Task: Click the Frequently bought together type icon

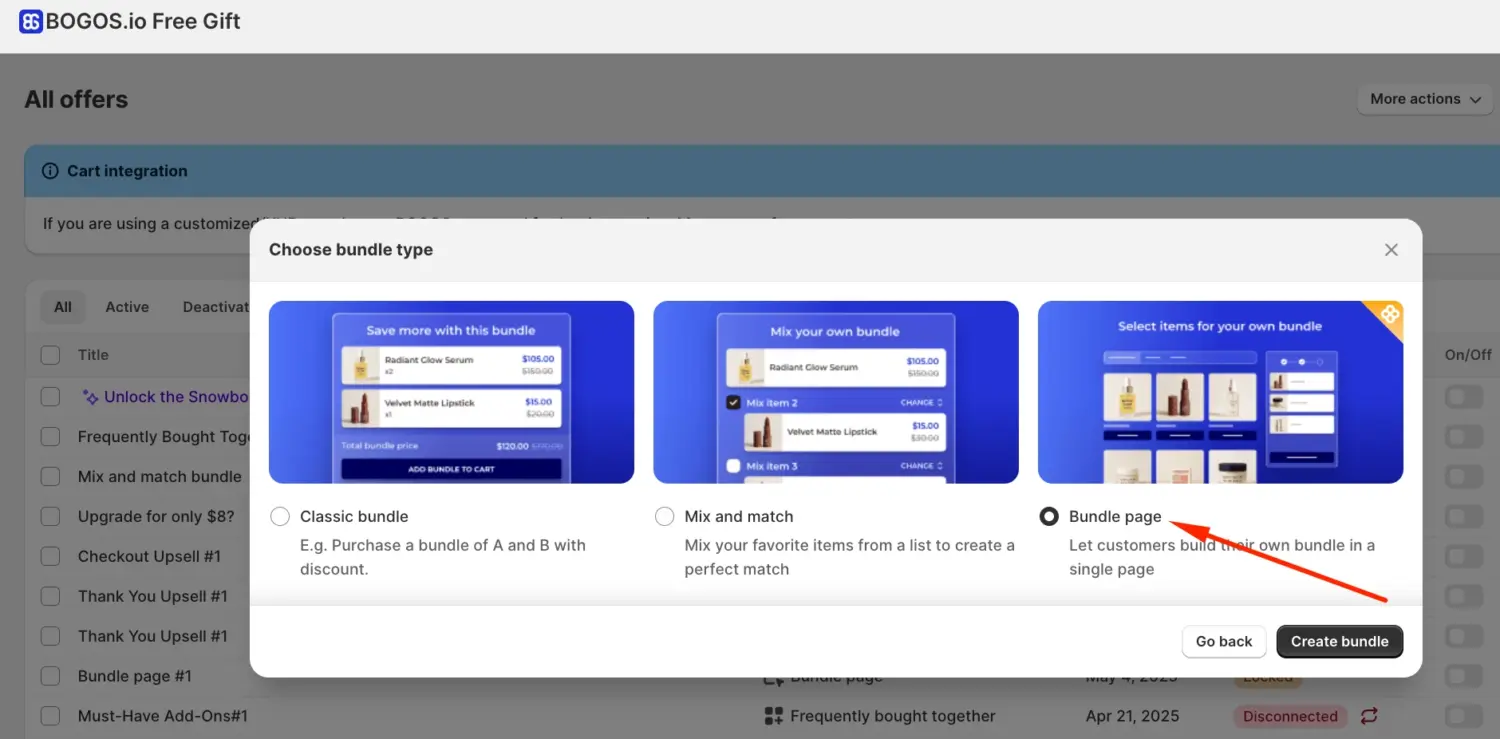Action: (773, 716)
